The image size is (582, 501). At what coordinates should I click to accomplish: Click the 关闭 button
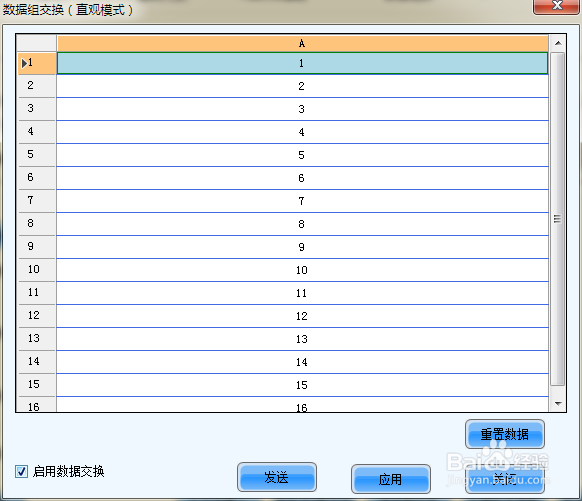pyautogui.click(x=504, y=479)
